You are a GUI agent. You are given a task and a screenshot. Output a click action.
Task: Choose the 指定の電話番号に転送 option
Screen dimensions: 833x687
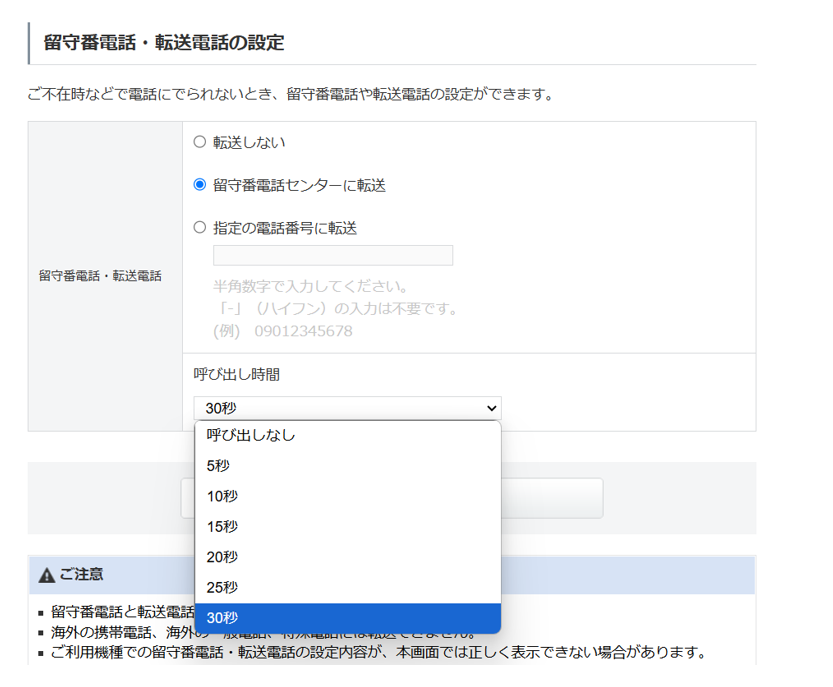(198, 227)
